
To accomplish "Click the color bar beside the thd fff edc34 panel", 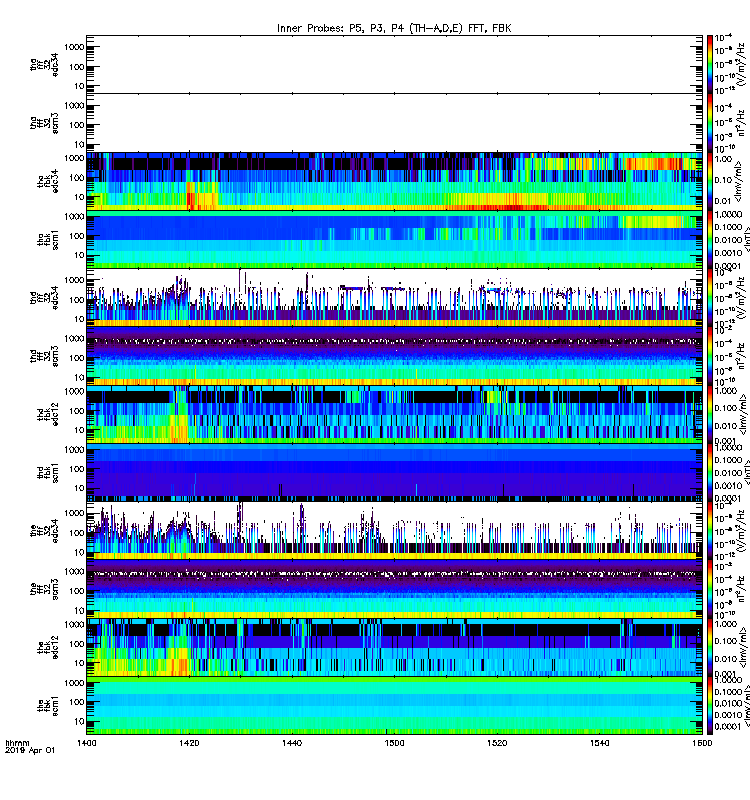I will click(710, 298).
